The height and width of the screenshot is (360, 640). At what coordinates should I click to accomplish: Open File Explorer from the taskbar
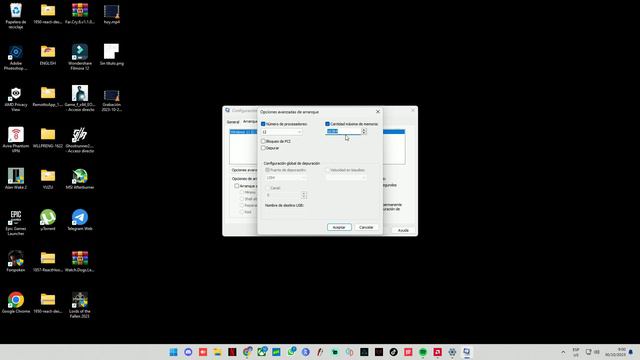[x=218, y=352]
